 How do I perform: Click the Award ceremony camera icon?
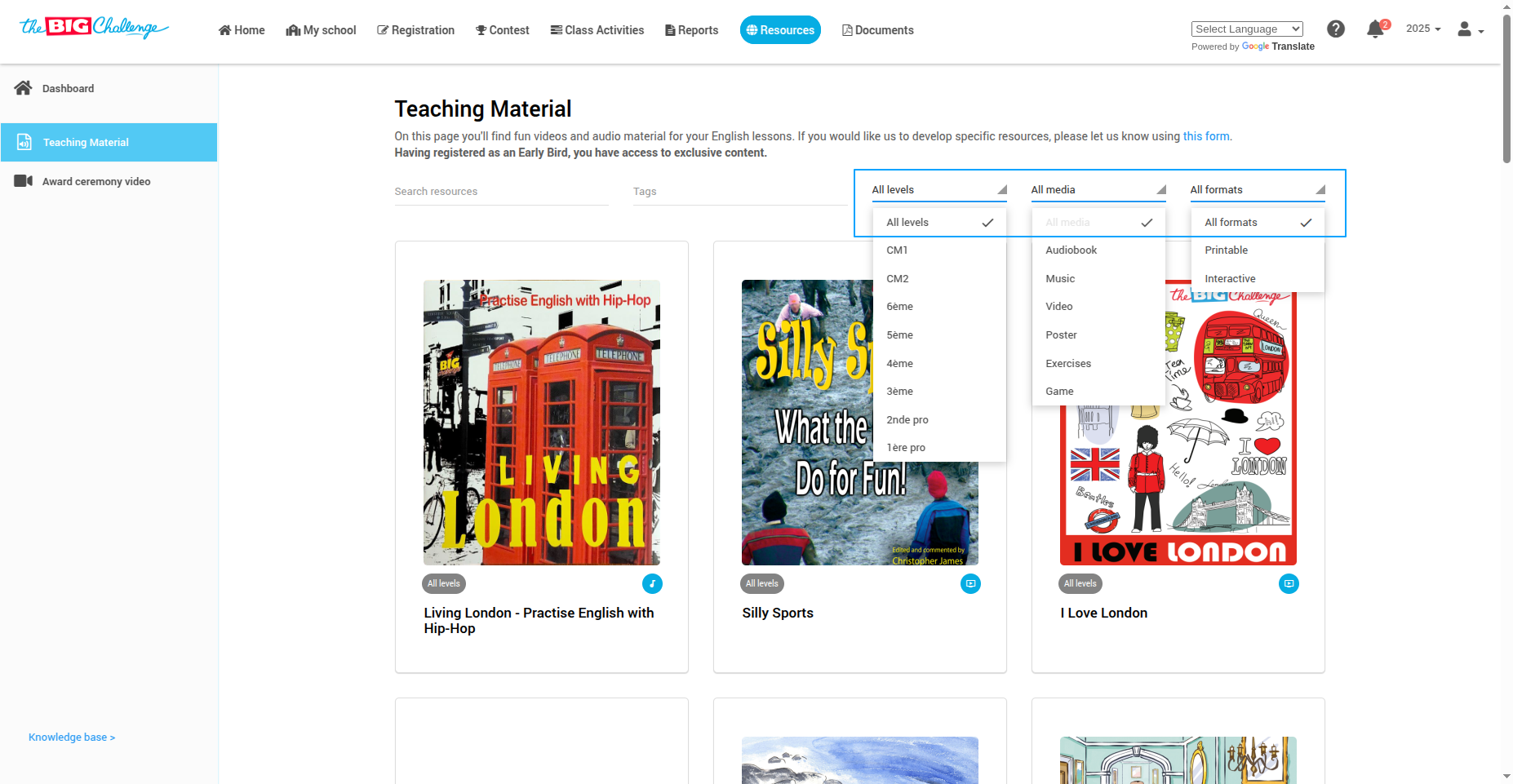pyautogui.click(x=23, y=181)
